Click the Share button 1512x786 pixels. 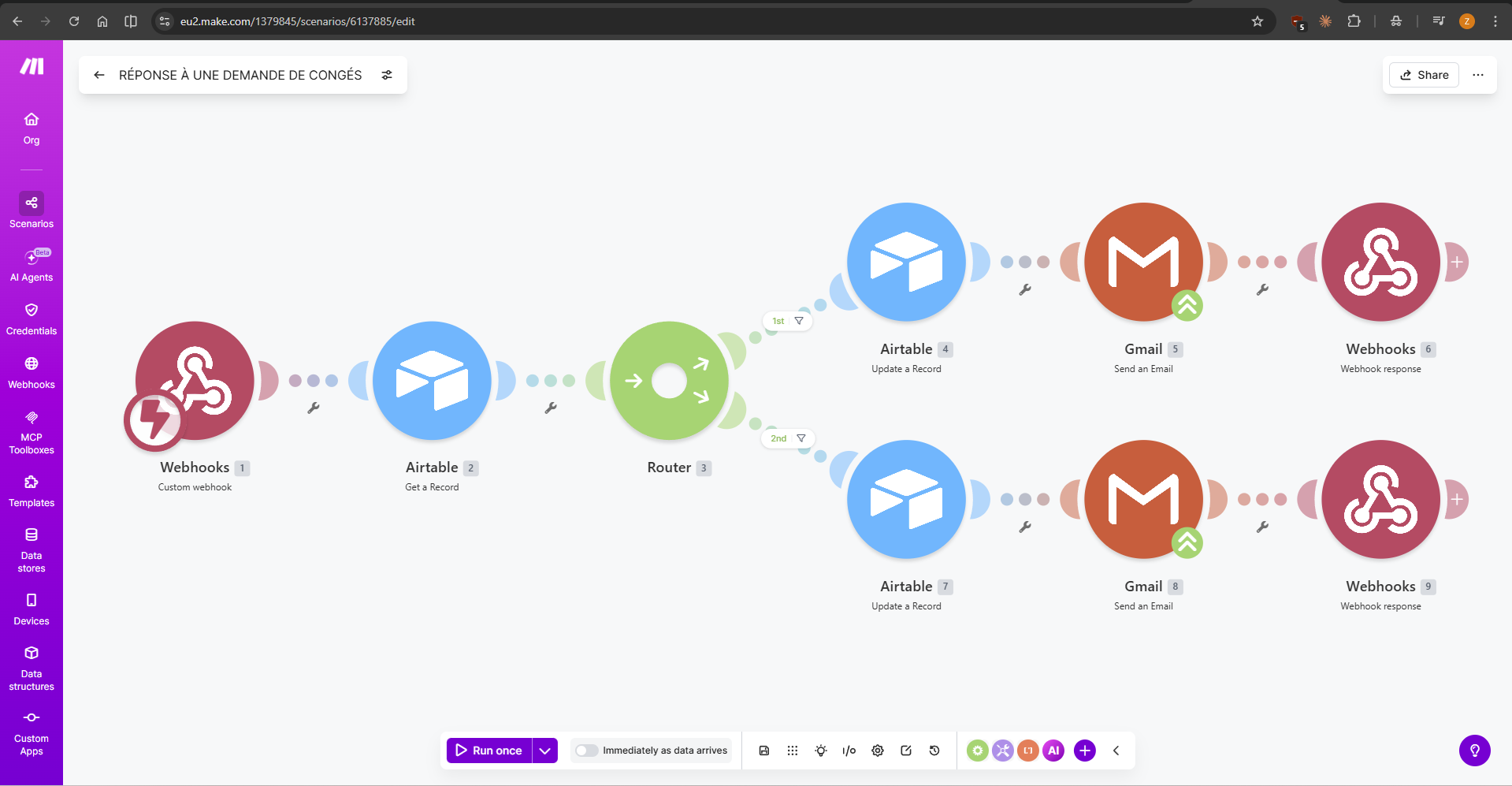click(x=1425, y=75)
